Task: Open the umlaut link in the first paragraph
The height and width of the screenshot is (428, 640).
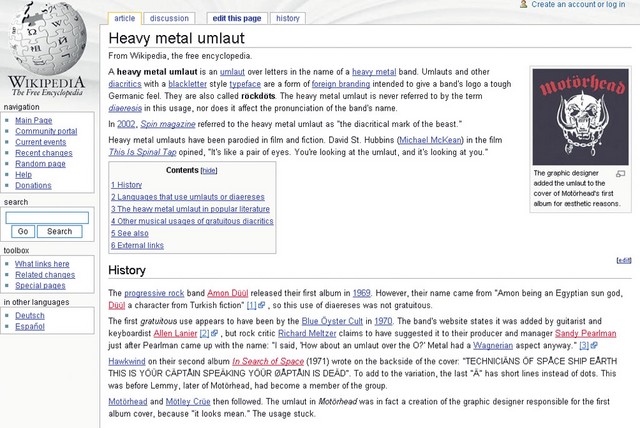Action: (232, 72)
